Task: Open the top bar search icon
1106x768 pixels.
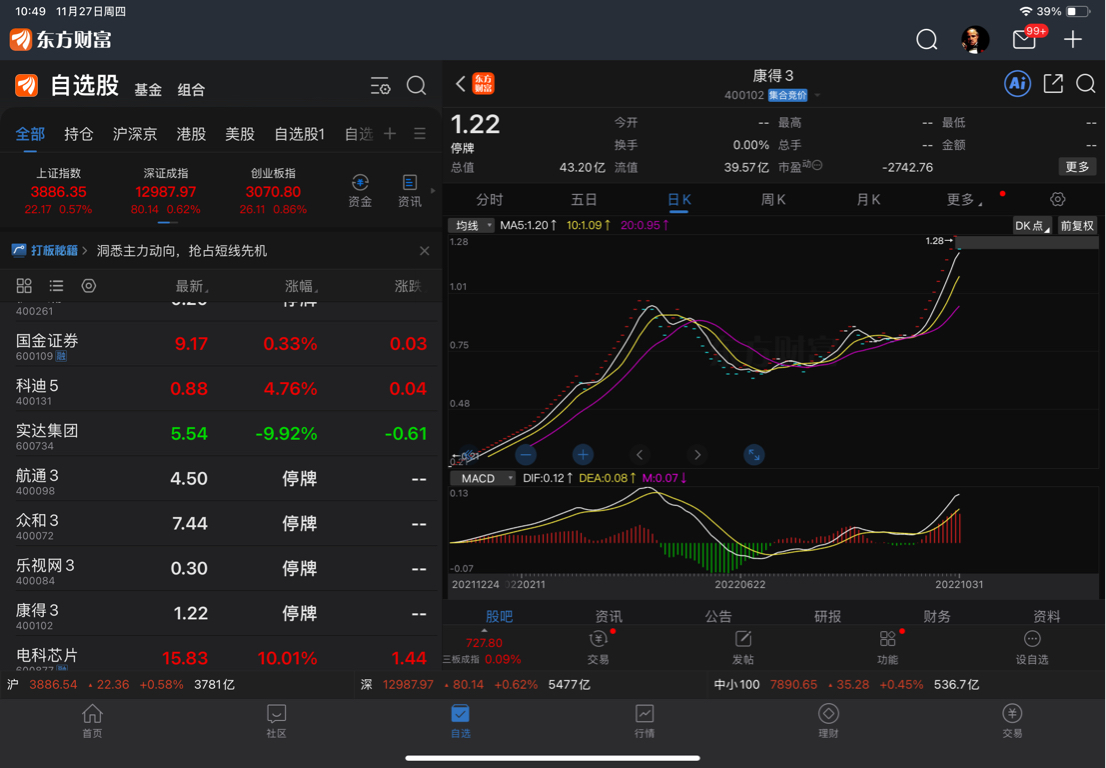Action: pos(926,39)
